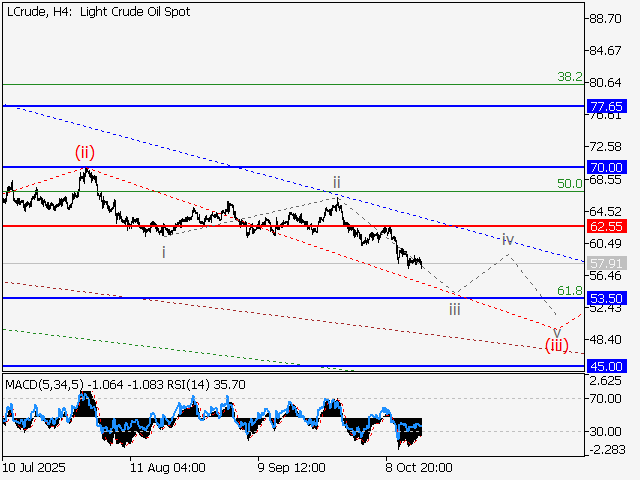Click the gray wave i label
This screenshot has width=640, height=480.
(164, 252)
